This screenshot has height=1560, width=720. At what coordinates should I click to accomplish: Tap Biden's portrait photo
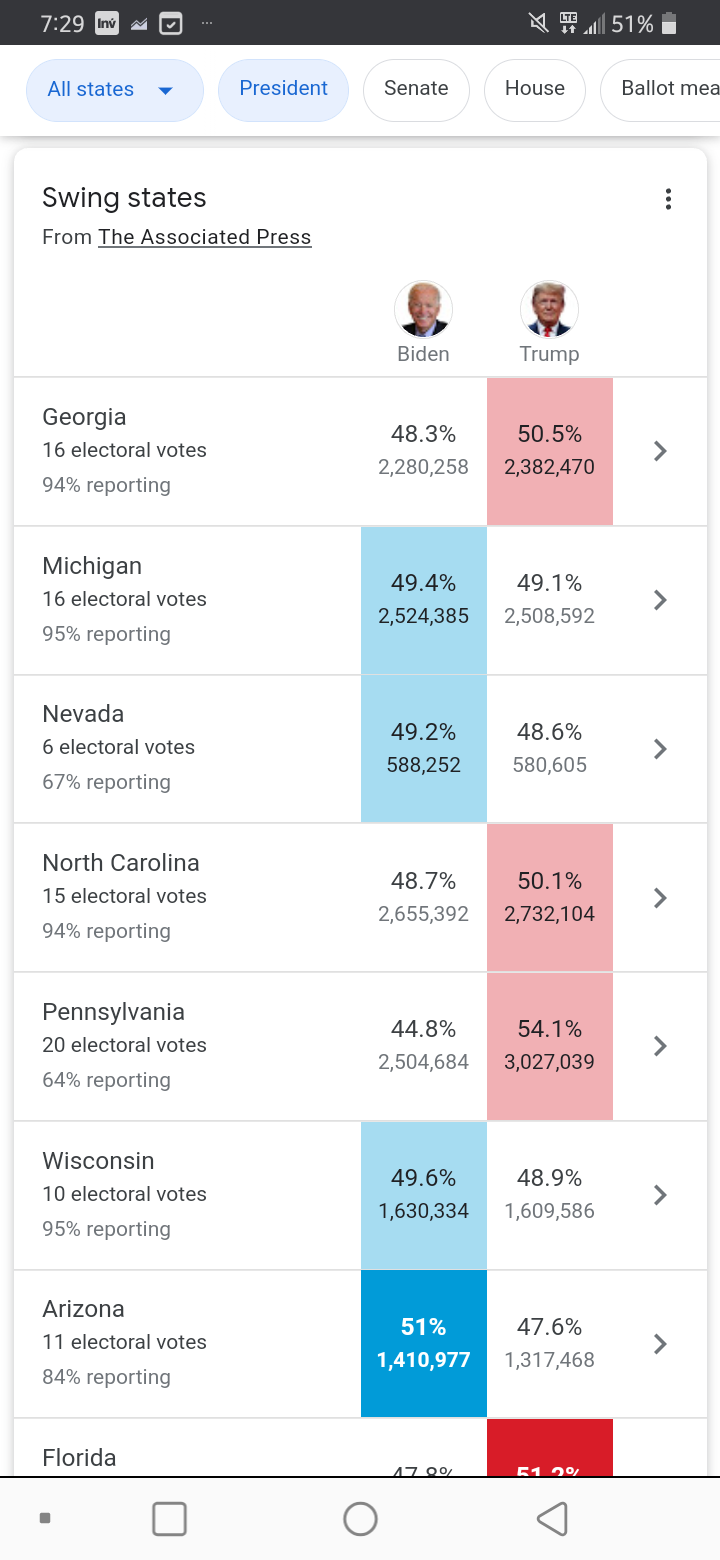click(423, 310)
